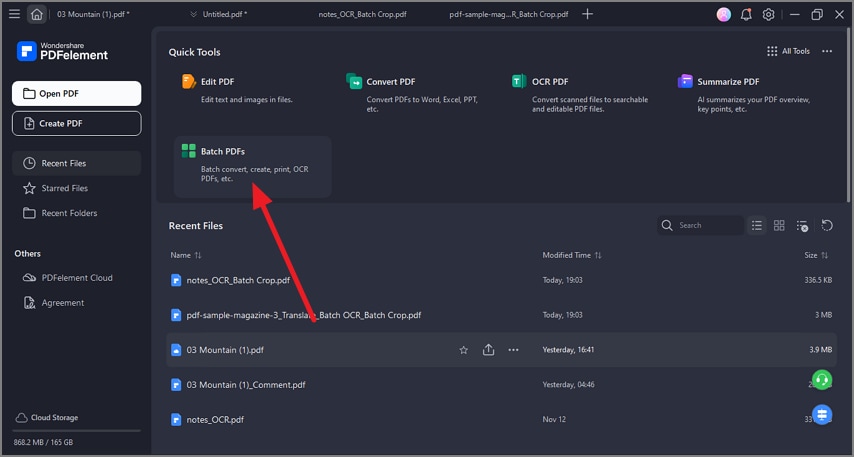Click the share icon for 03 Mountain (1).pdf
Image resolution: width=854 pixels, height=457 pixels.
tap(488, 350)
